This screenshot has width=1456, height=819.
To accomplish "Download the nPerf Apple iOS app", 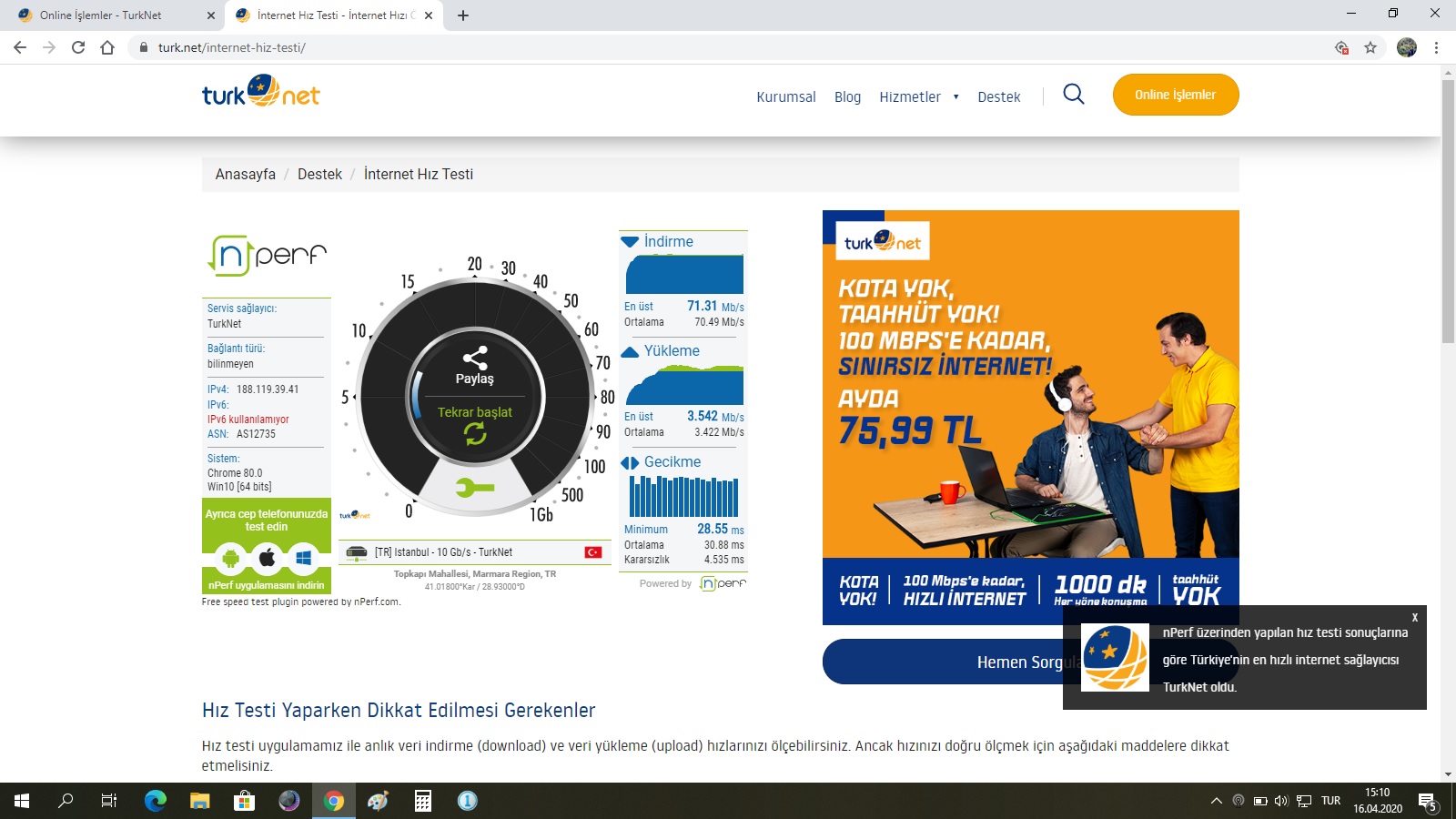I will click(x=267, y=558).
